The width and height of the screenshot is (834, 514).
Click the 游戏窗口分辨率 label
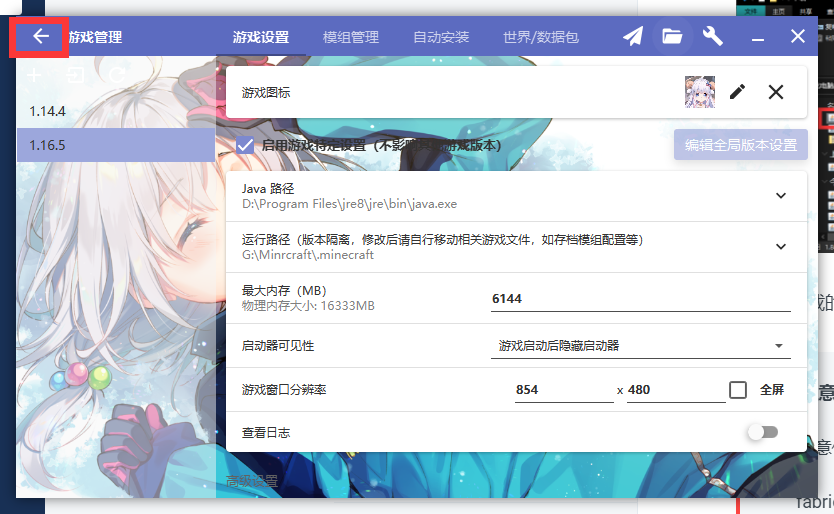click(x=283, y=390)
